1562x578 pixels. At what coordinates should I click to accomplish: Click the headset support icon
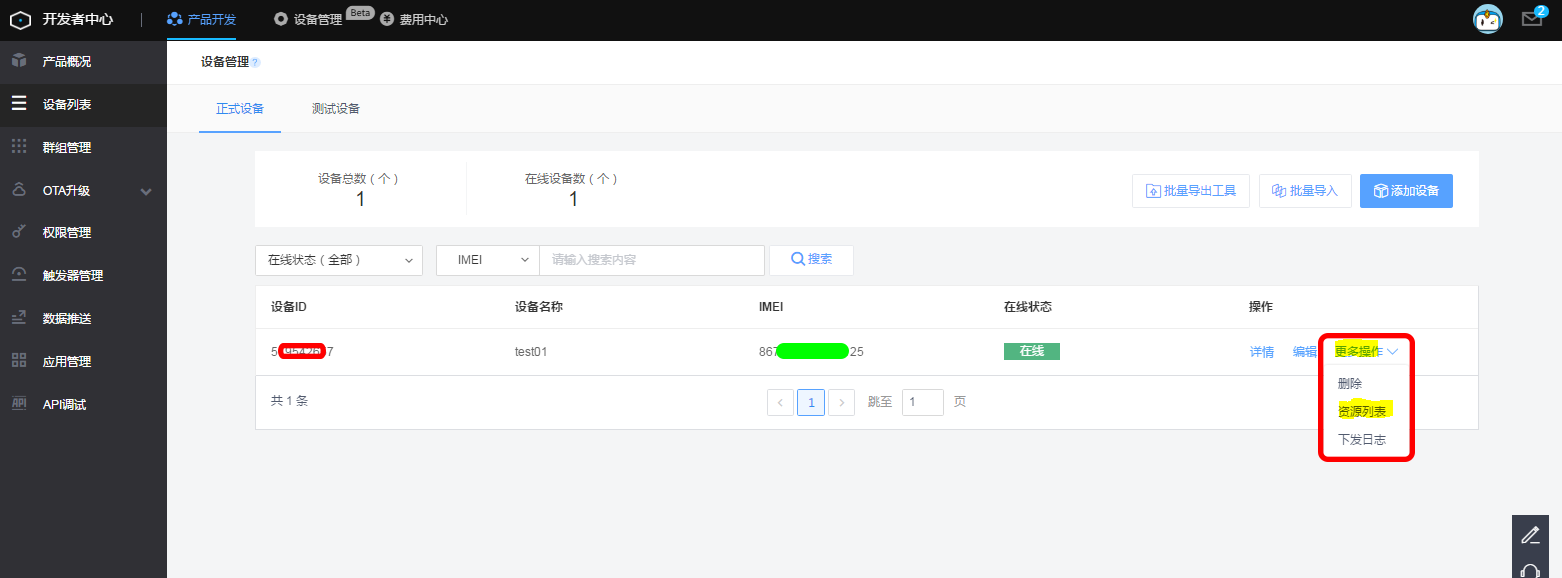click(x=1530, y=572)
